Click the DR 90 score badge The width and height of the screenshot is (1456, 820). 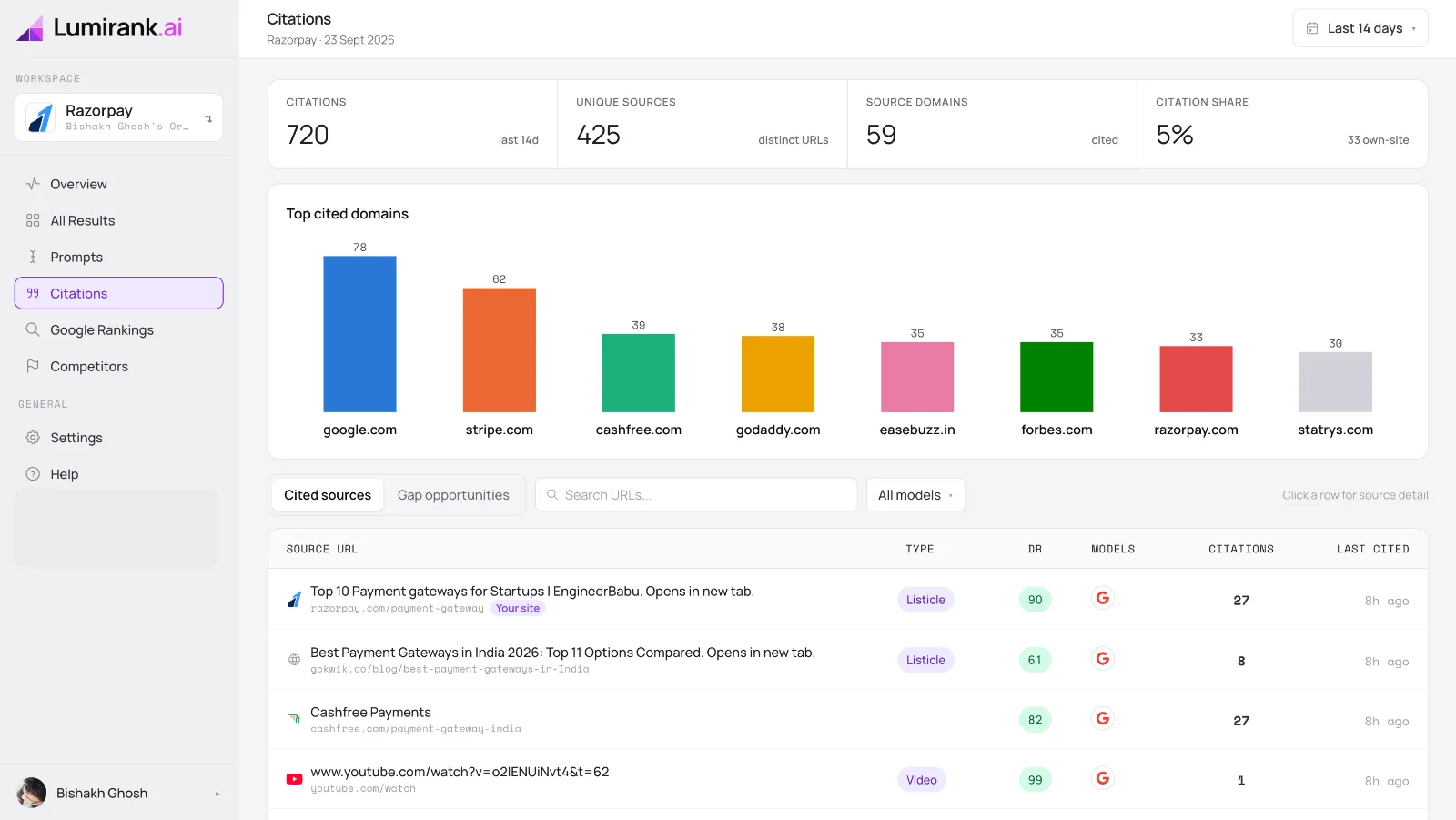point(1035,600)
